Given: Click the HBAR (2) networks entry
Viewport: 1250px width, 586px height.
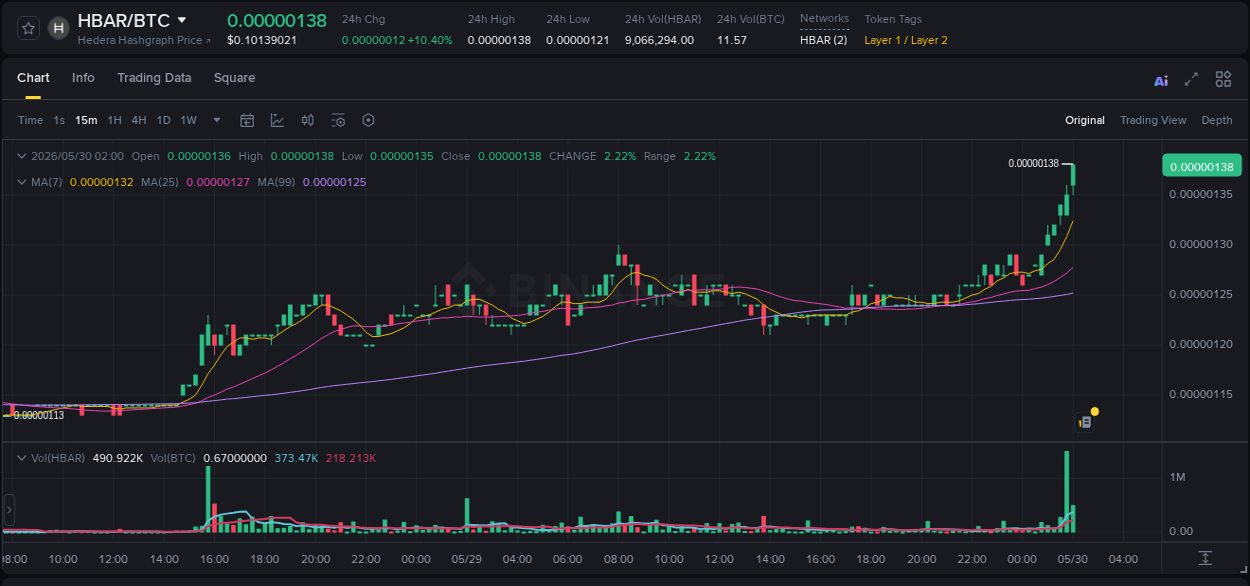Looking at the screenshot, I should point(823,40).
